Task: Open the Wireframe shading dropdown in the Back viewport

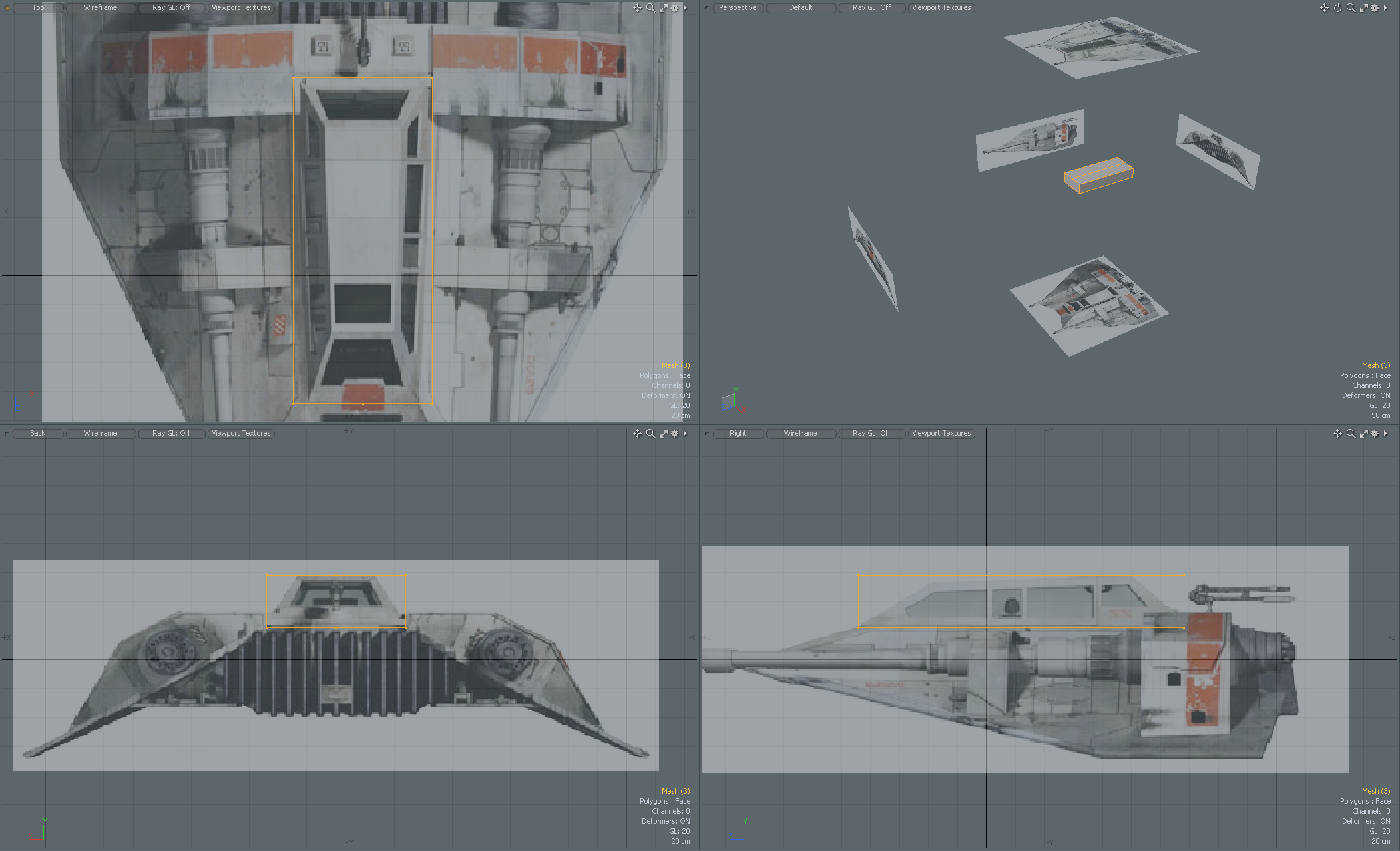Action: (x=100, y=434)
